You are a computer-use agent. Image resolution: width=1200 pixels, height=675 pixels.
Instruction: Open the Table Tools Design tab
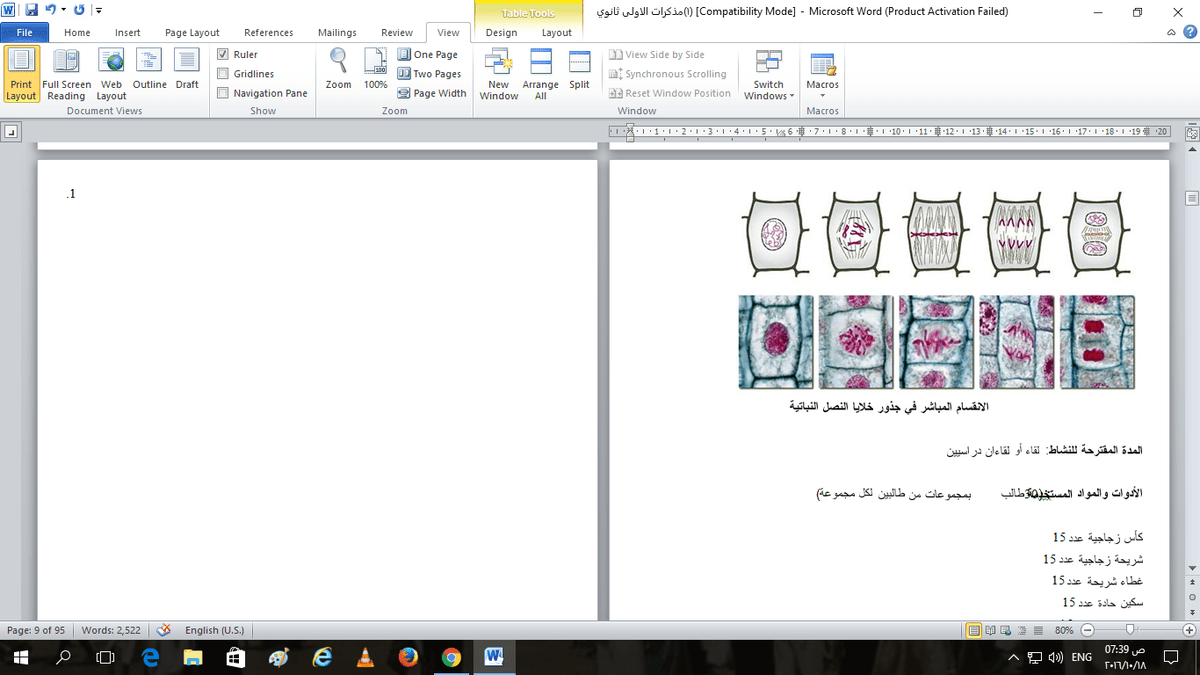502,32
